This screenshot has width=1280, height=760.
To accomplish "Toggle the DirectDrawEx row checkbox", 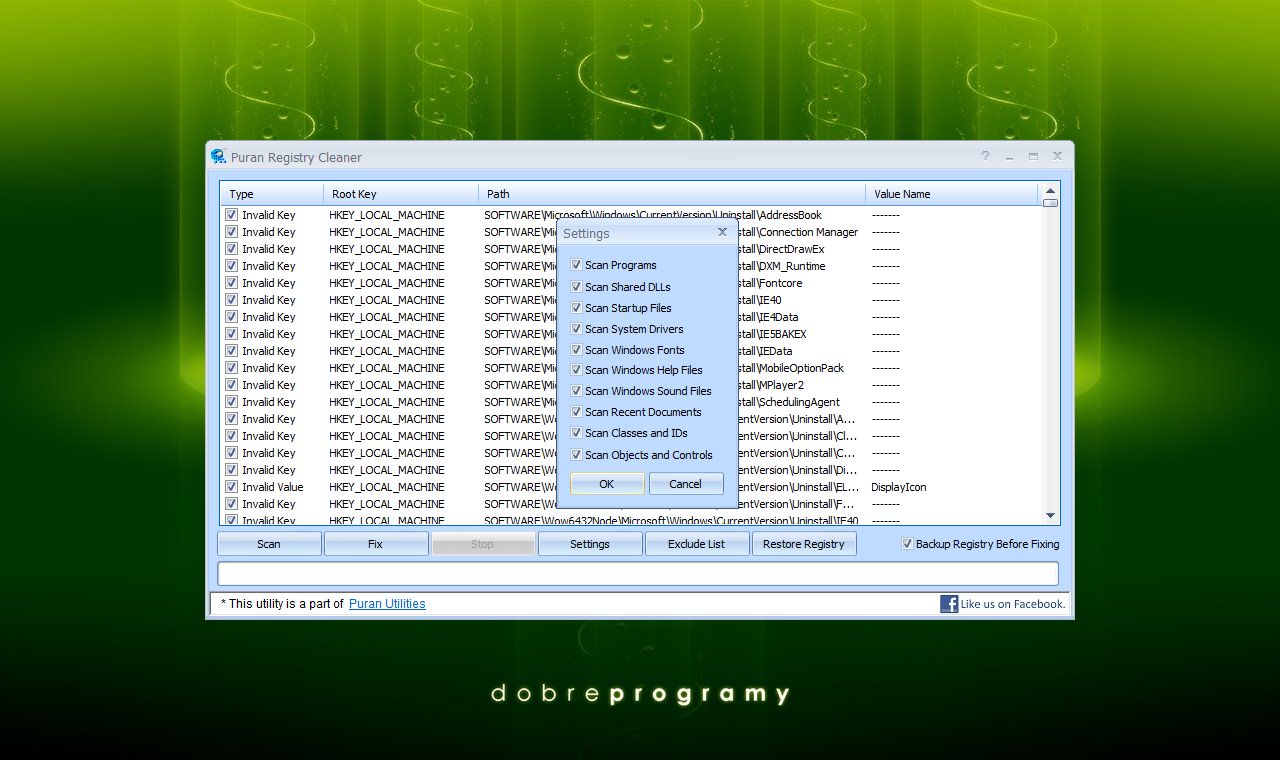I will point(231,249).
